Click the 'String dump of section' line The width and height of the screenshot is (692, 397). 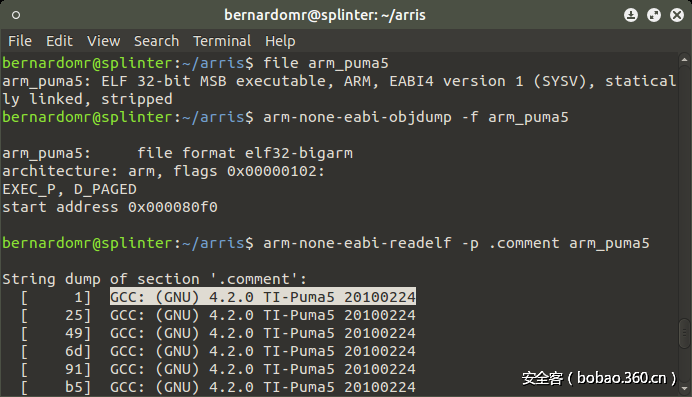pyautogui.click(x=154, y=279)
